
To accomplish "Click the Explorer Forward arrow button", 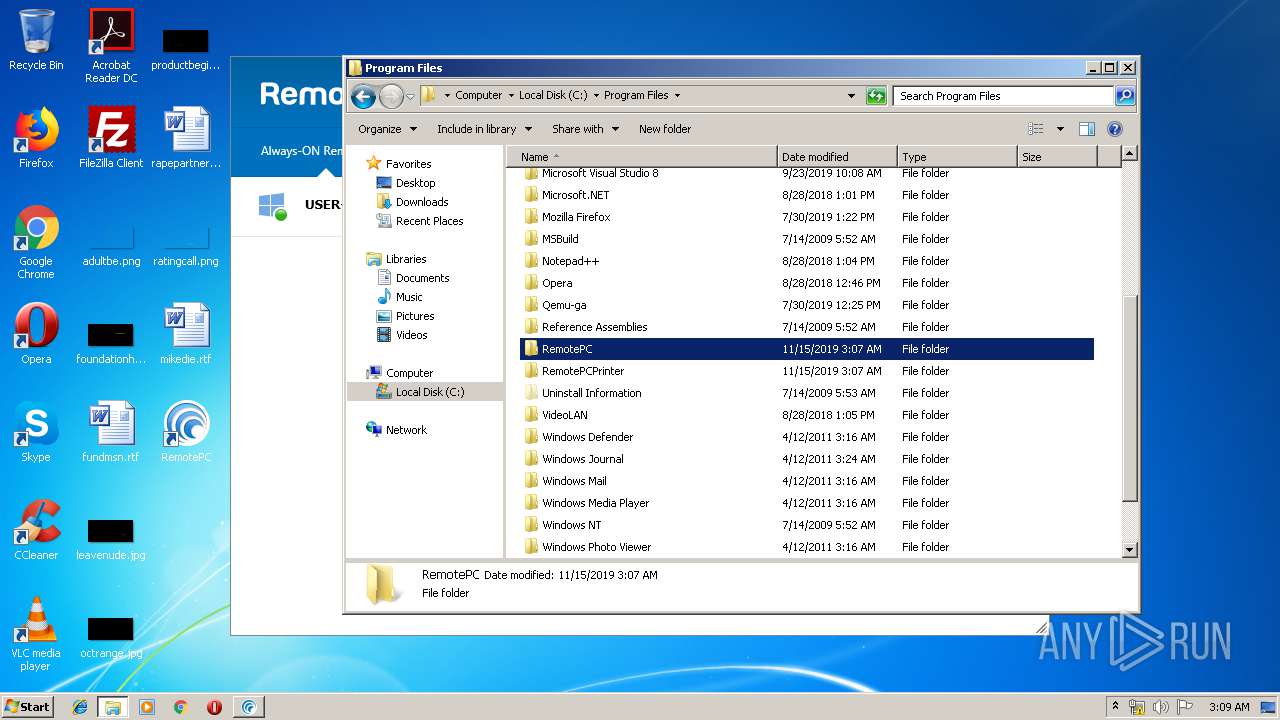I will coord(391,96).
